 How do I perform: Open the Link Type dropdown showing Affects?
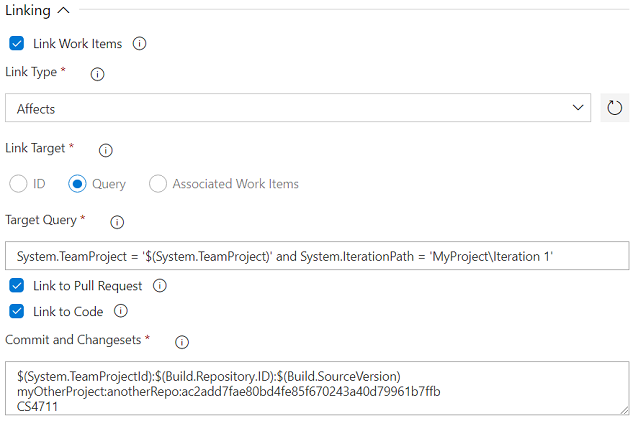tap(298, 108)
